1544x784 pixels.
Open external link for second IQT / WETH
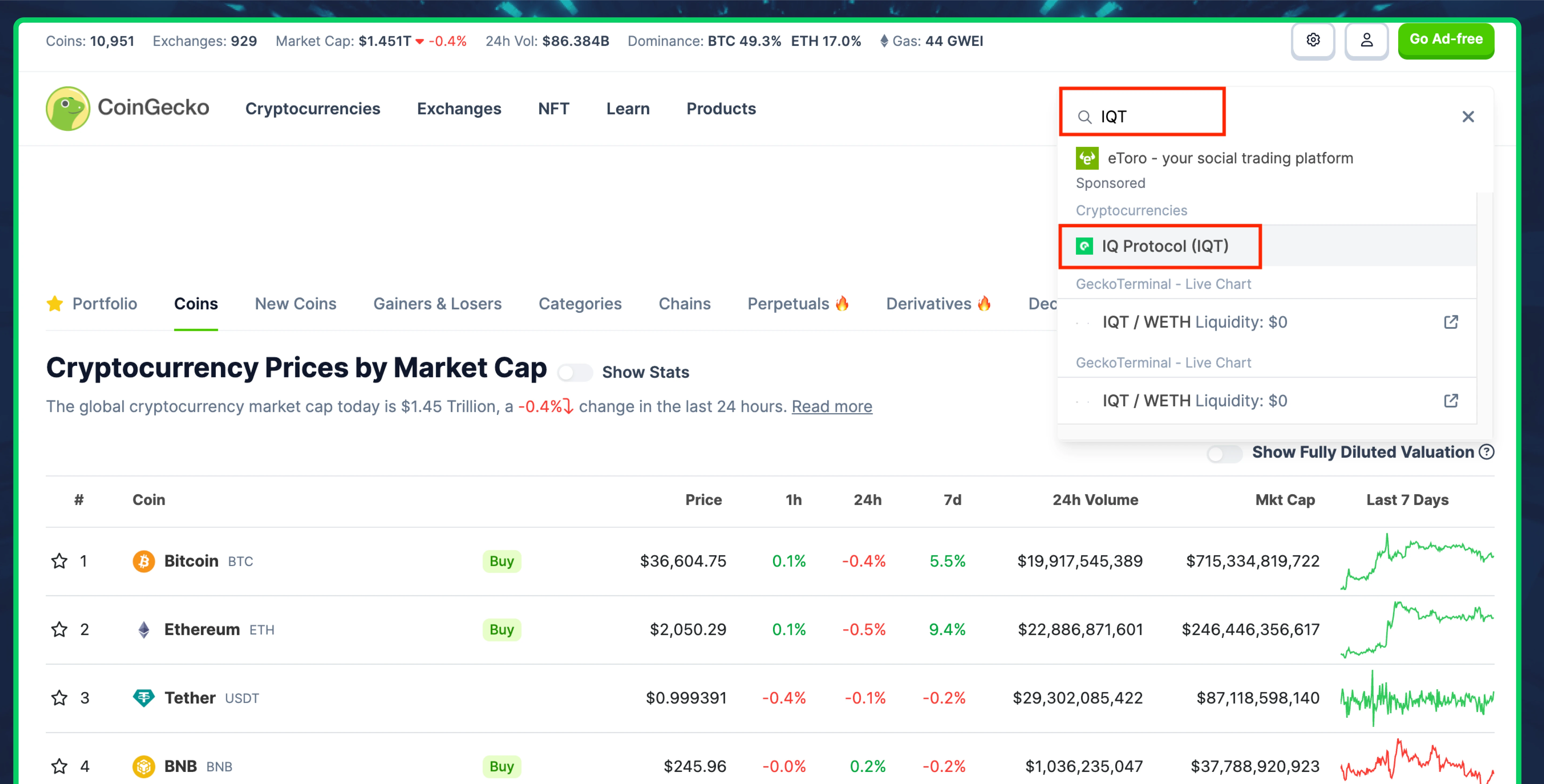(x=1450, y=400)
